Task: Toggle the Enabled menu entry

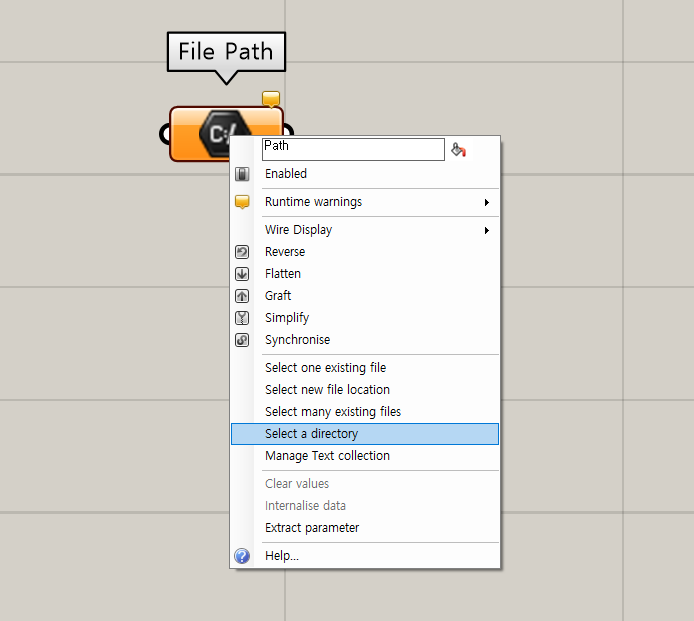Action: (365, 174)
